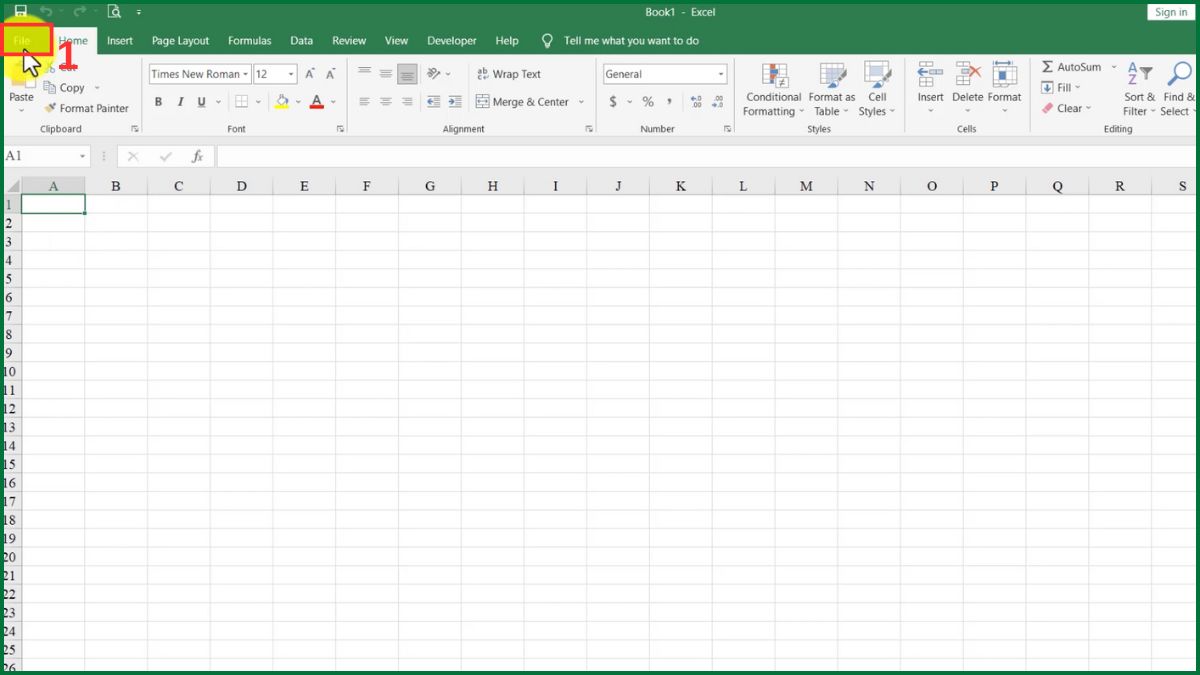
Task: Expand the Font Size dropdown
Action: tap(275, 73)
